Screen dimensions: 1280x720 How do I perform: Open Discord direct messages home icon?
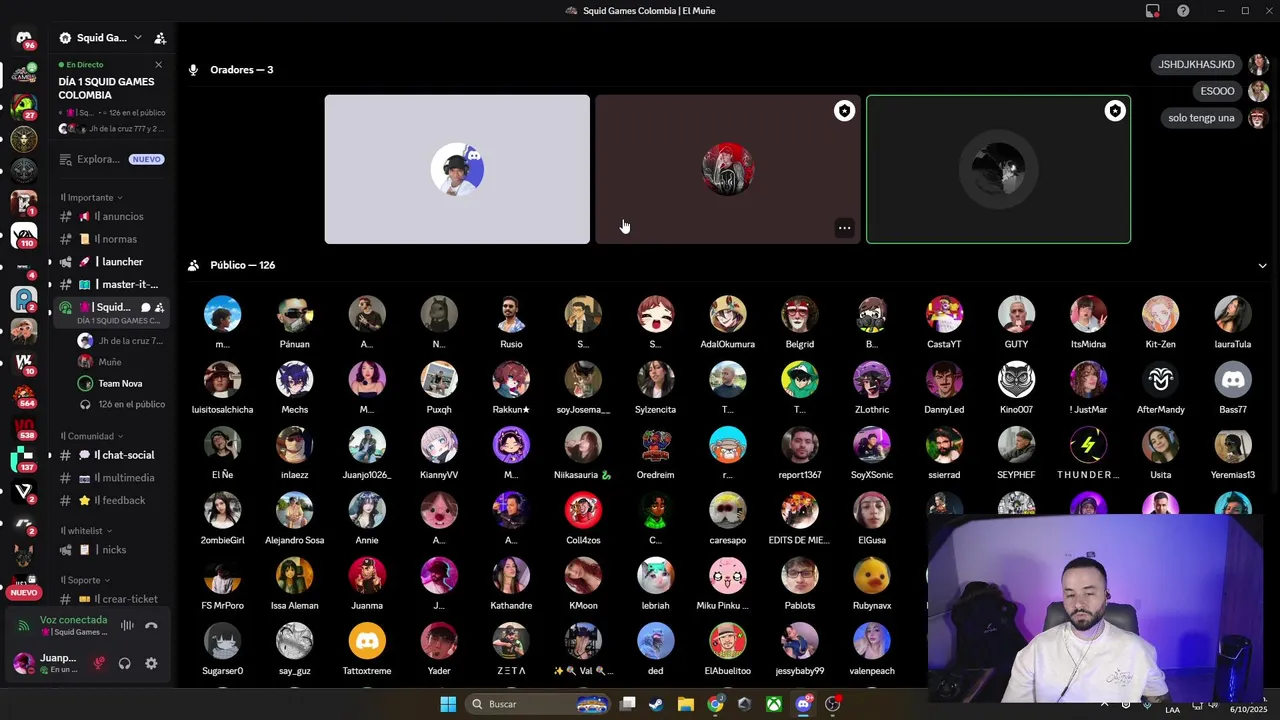point(24,38)
